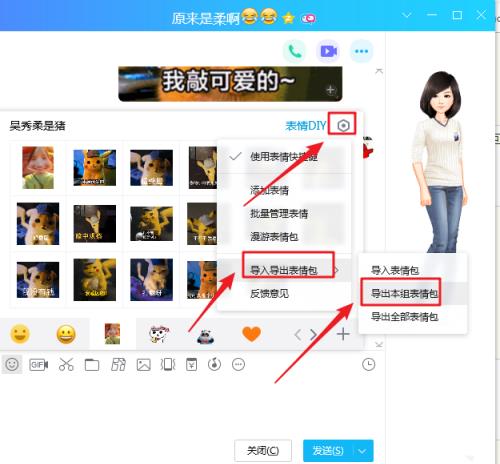Click the emoticon settings hexagon icon
Screen dimensions: 500x464
pos(343,126)
